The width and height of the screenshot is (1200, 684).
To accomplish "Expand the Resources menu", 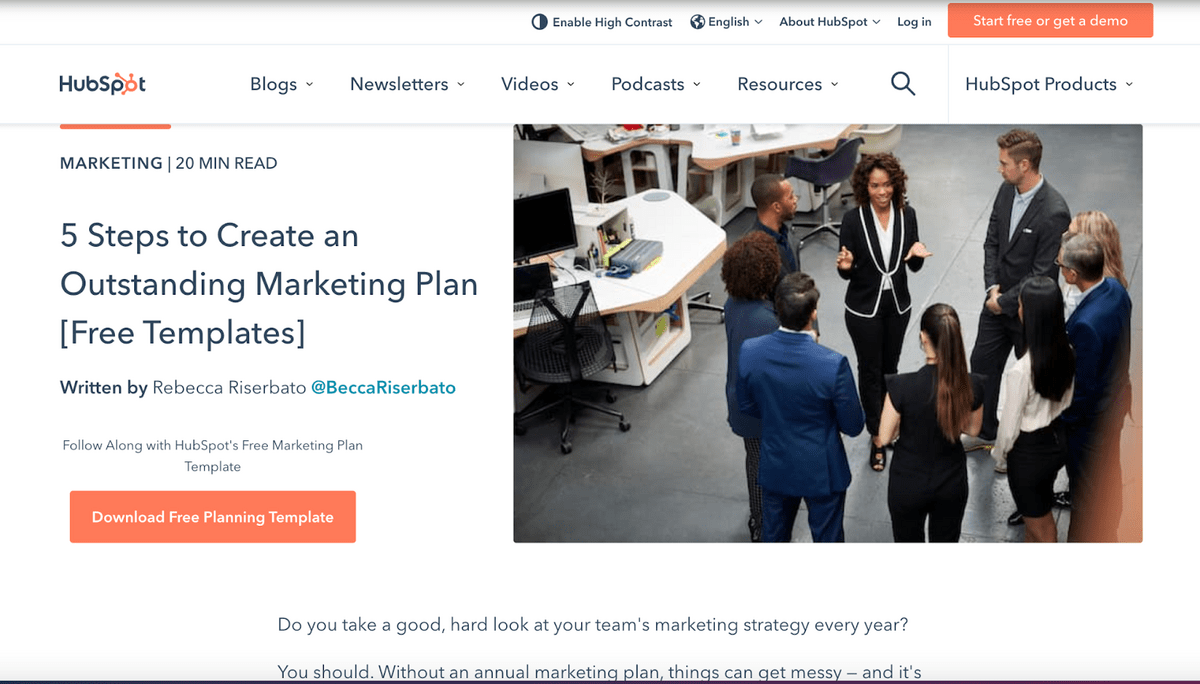I will click(x=788, y=84).
